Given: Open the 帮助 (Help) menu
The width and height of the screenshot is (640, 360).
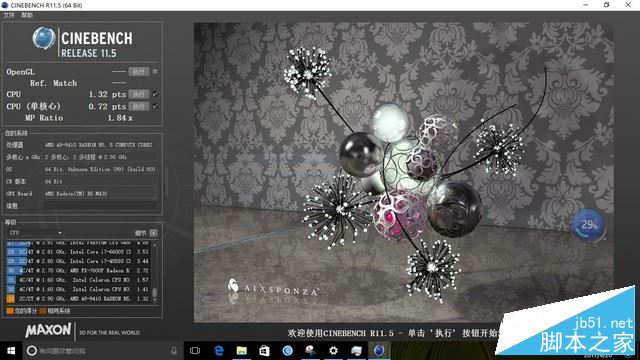Looking at the screenshot, I should tap(27, 15).
